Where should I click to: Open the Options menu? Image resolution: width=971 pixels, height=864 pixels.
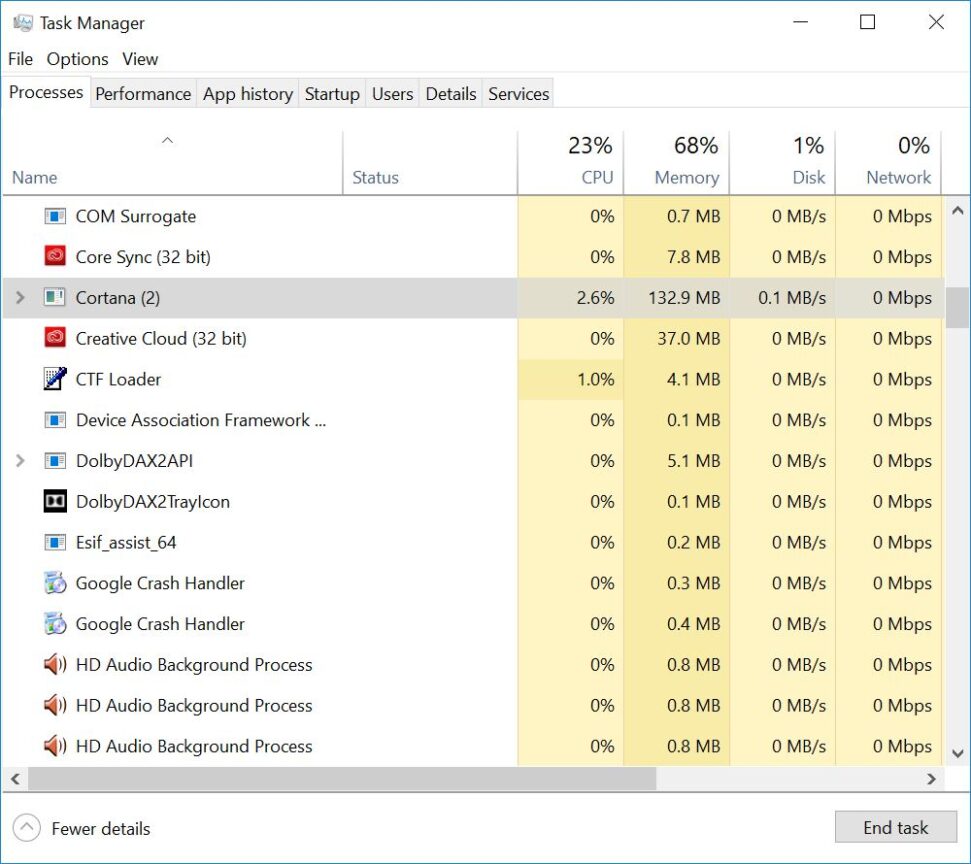click(77, 59)
